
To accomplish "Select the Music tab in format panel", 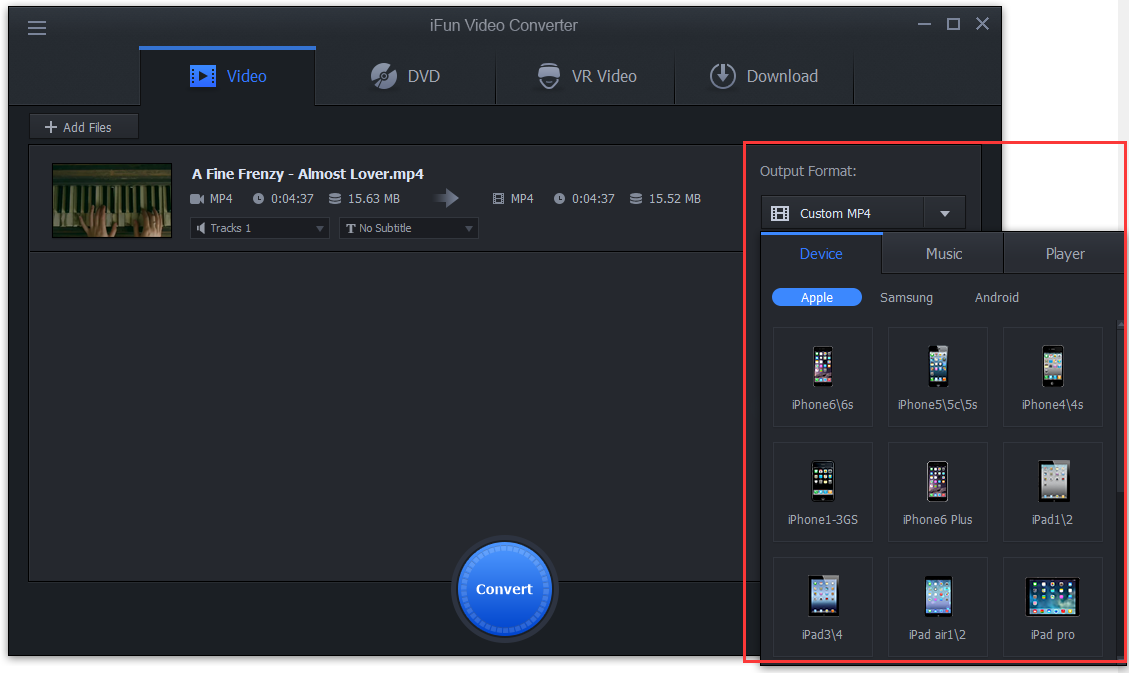I will coord(943,253).
